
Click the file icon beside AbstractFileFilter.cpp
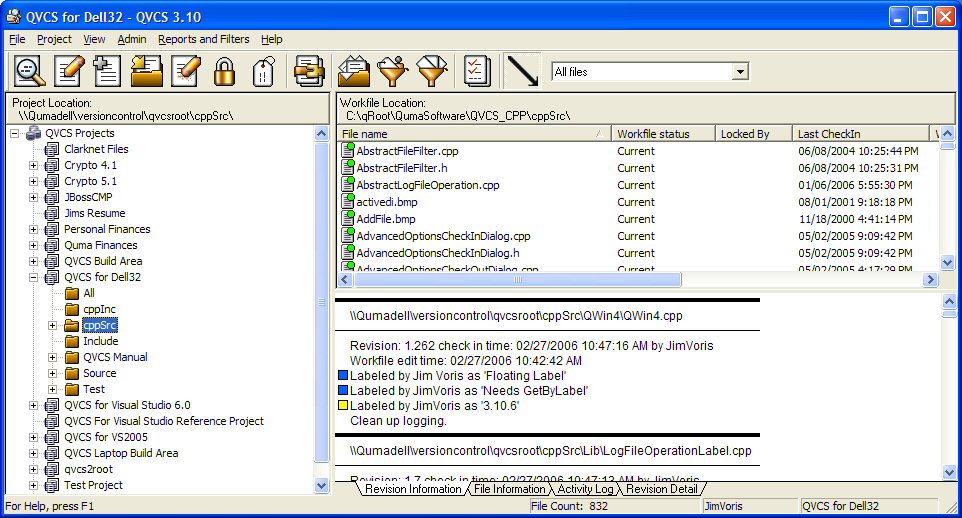click(x=348, y=150)
